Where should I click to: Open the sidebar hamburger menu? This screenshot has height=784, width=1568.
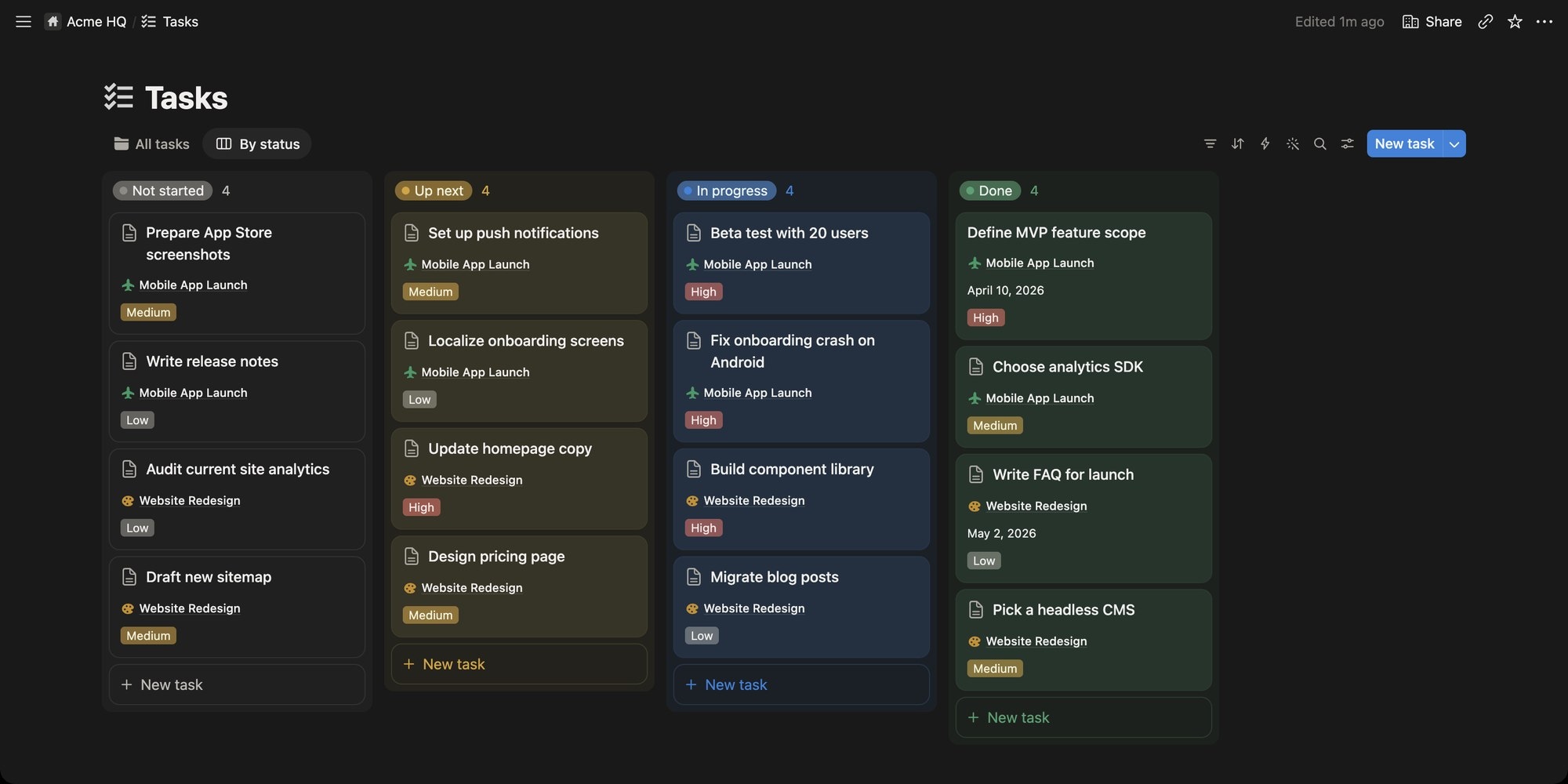24,22
